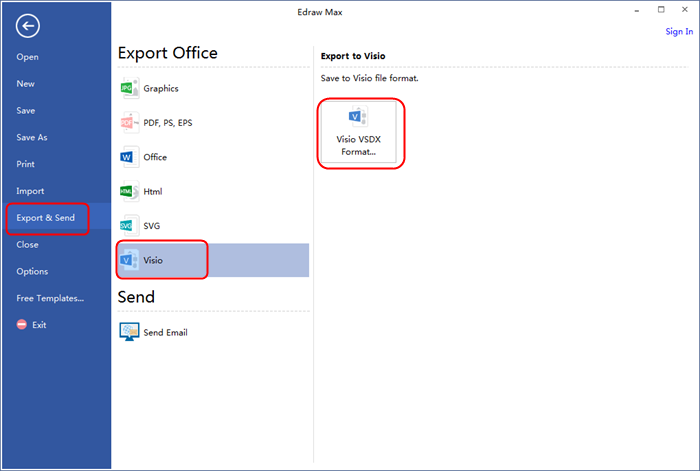Click the Sign In link
This screenshot has width=700, height=471.
point(679,31)
